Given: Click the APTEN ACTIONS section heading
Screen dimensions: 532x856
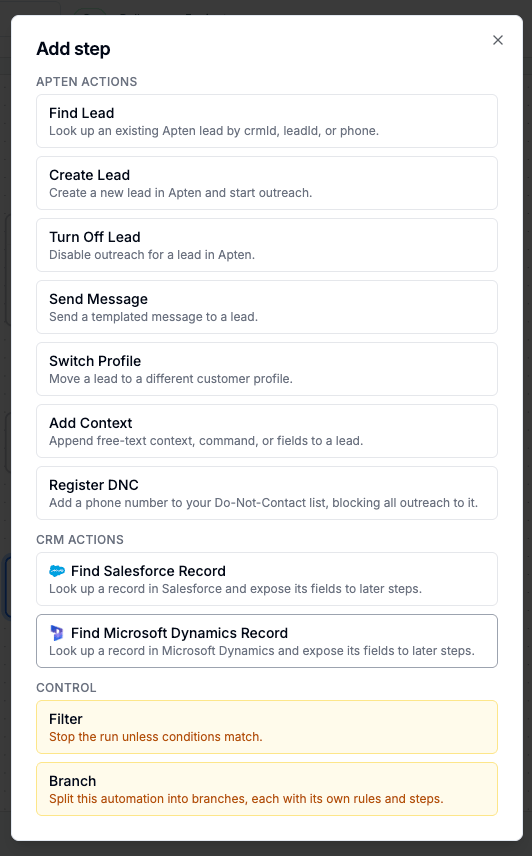Looking at the screenshot, I should click(x=87, y=82).
